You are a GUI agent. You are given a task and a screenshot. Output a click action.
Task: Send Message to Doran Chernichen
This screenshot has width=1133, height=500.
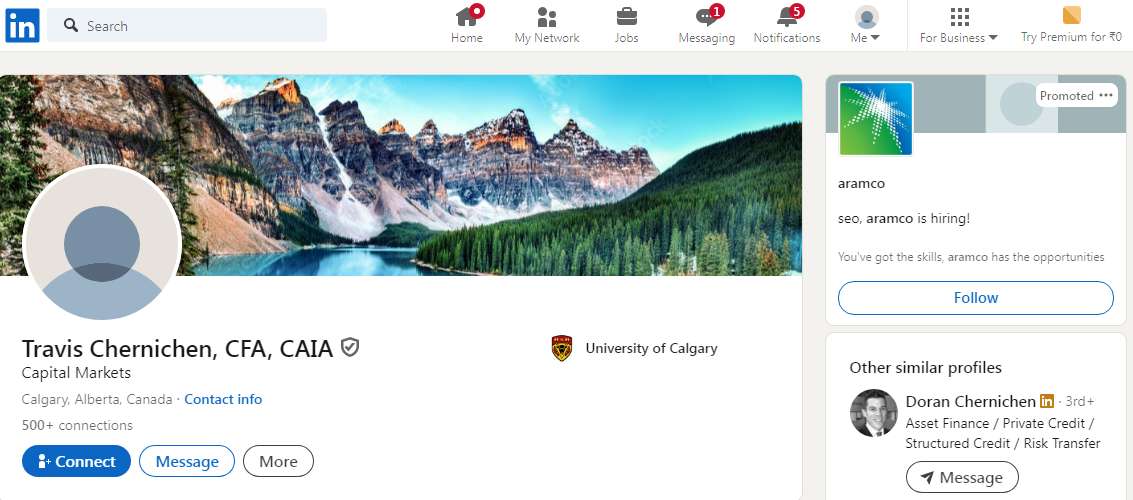point(962,477)
